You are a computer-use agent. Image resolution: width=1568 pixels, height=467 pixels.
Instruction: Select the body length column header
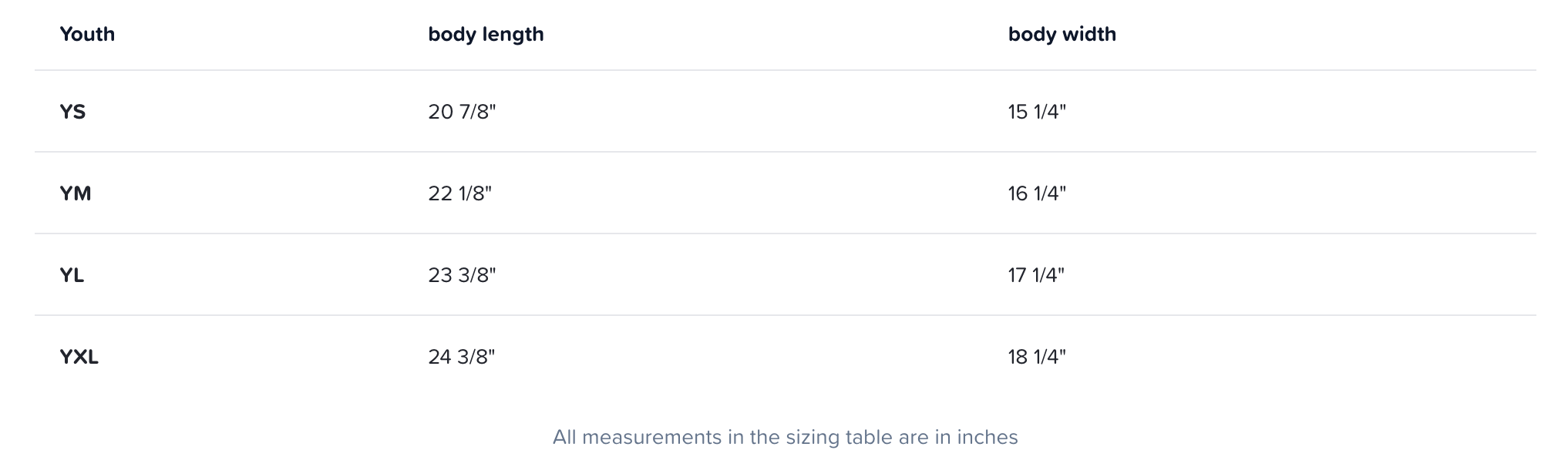(486, 35)
